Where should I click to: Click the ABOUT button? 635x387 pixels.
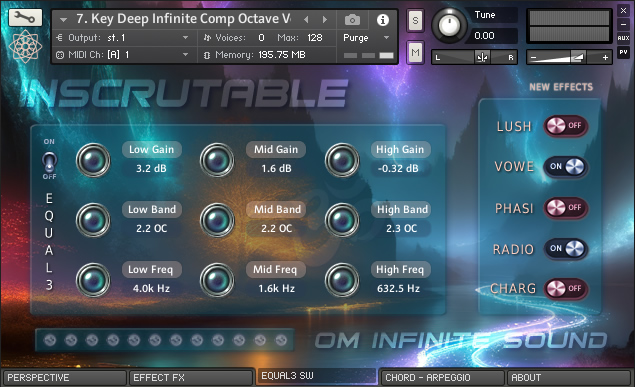coord(569,378)
